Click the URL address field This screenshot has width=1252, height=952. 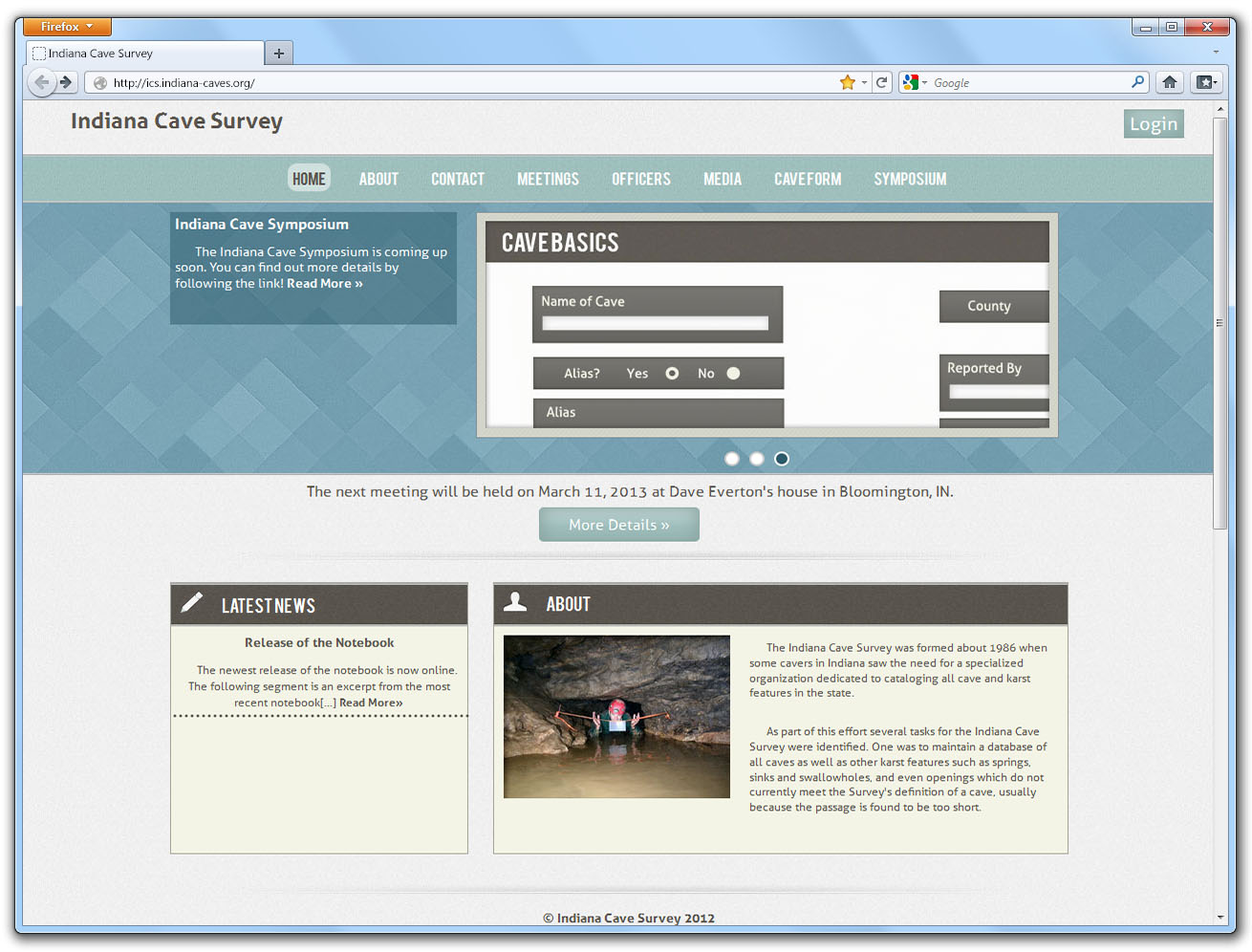click(x=468, y=83)
